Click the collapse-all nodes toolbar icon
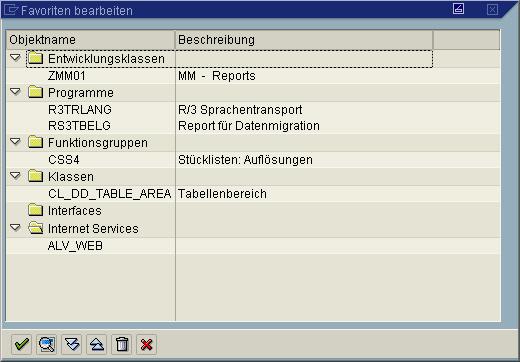The width and height of the screenshot is (520, 362). tap(97, 344)
